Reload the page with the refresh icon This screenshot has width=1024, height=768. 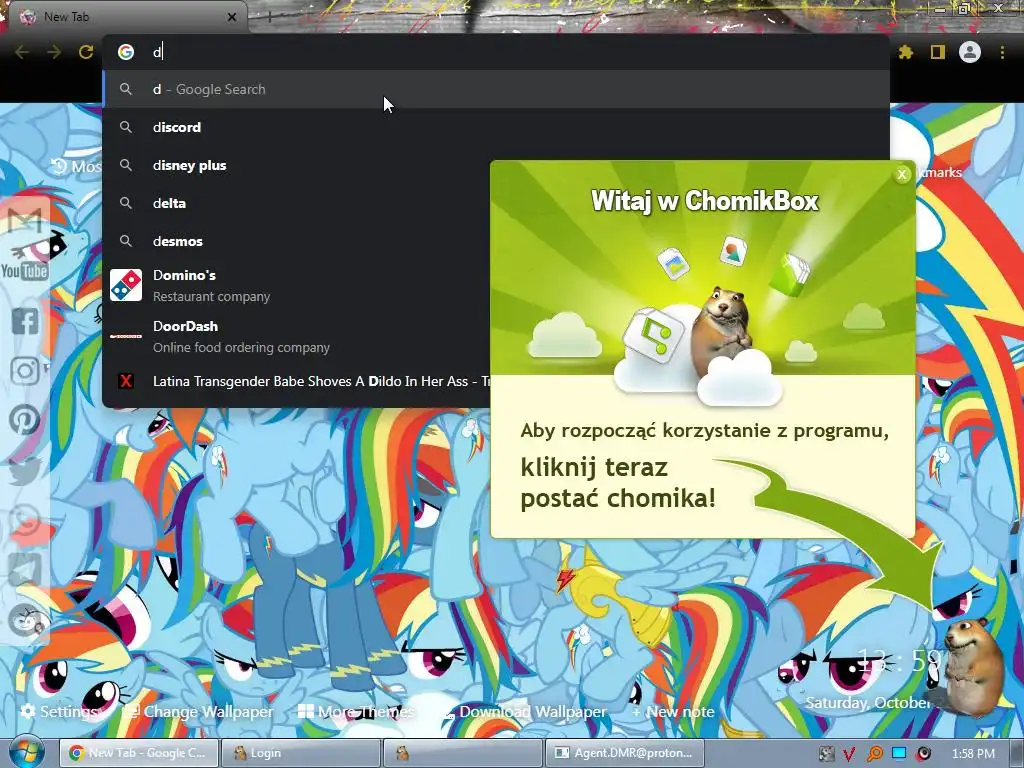86,52
